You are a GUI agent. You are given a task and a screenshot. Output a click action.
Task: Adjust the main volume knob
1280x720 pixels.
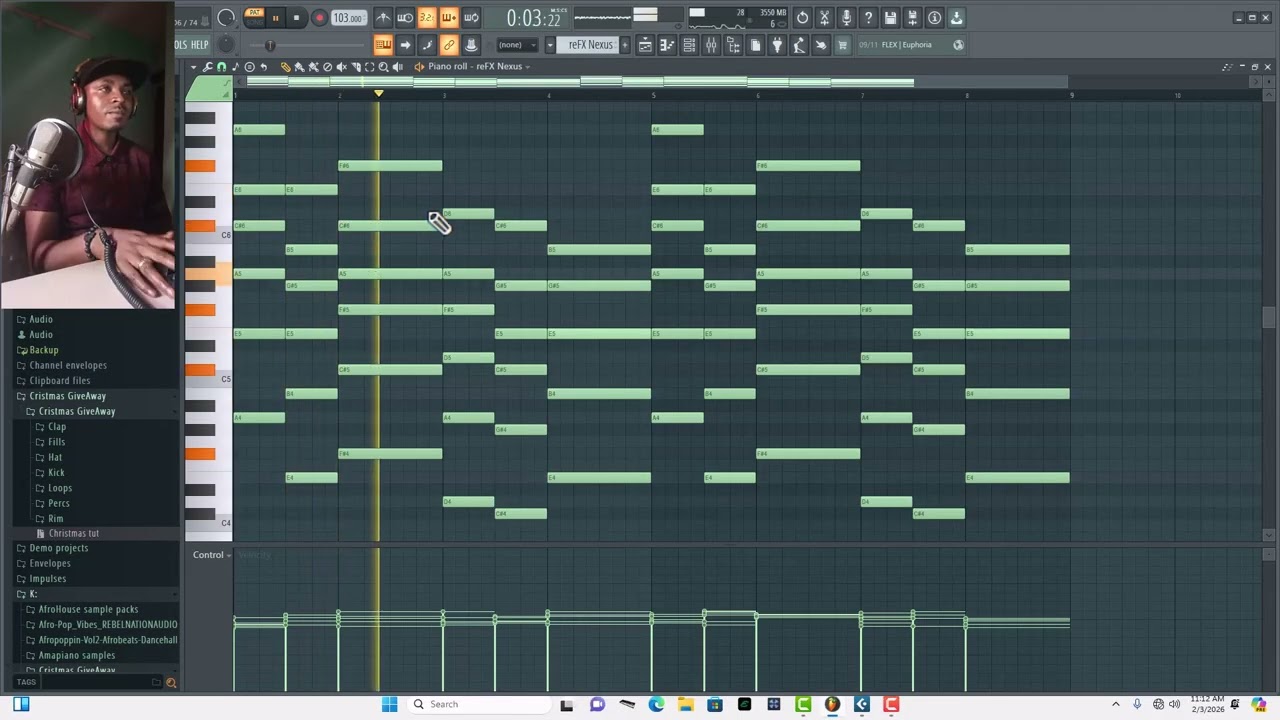226,17
